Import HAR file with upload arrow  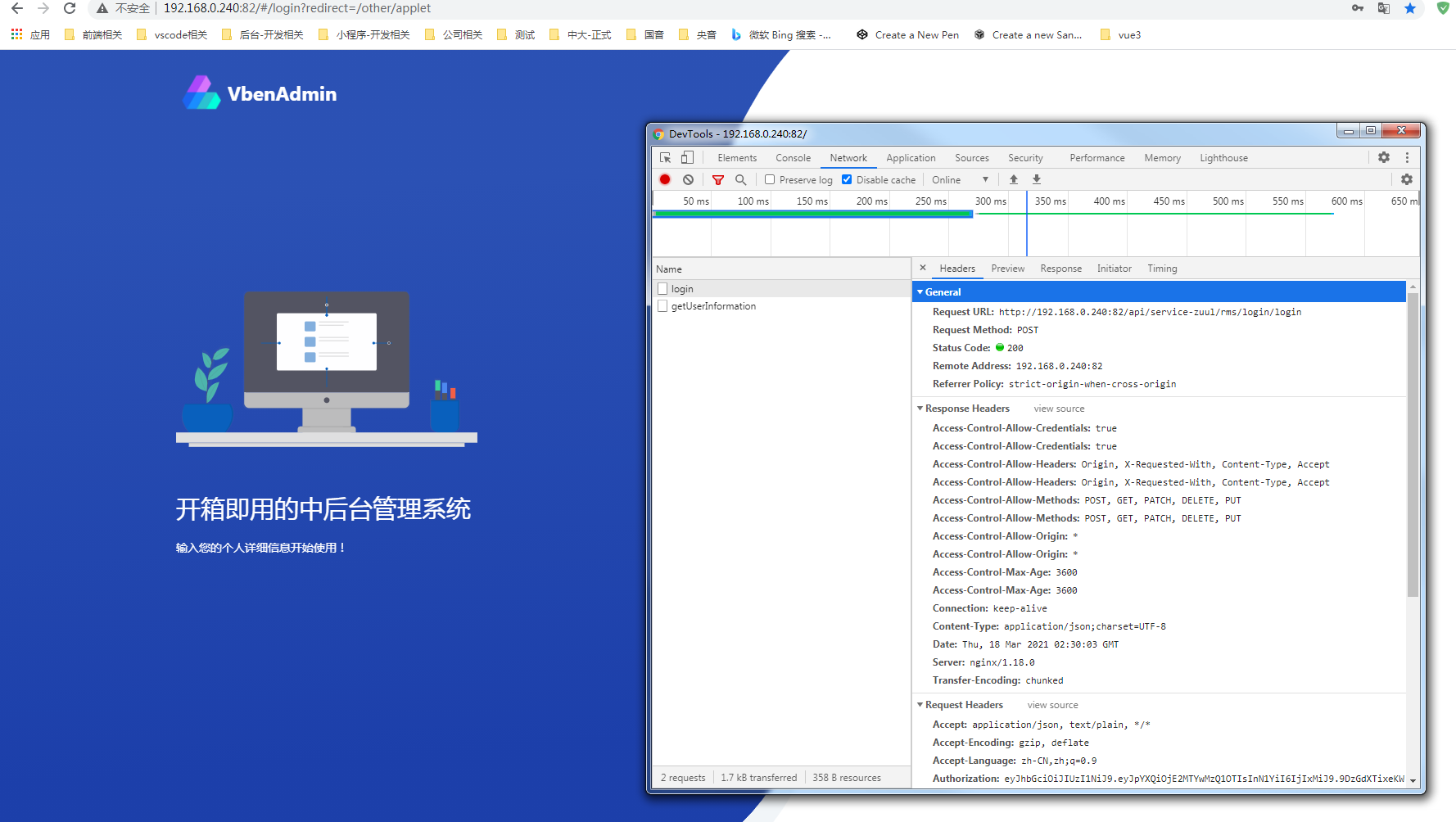pos(1014,179)
